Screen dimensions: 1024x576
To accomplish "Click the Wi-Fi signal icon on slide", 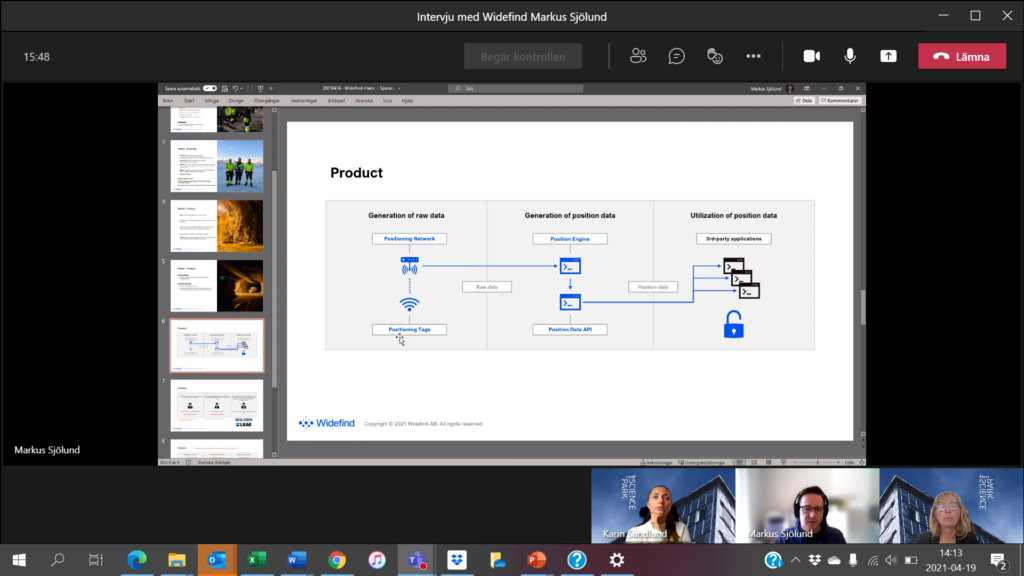I will [x=409, y=304].
